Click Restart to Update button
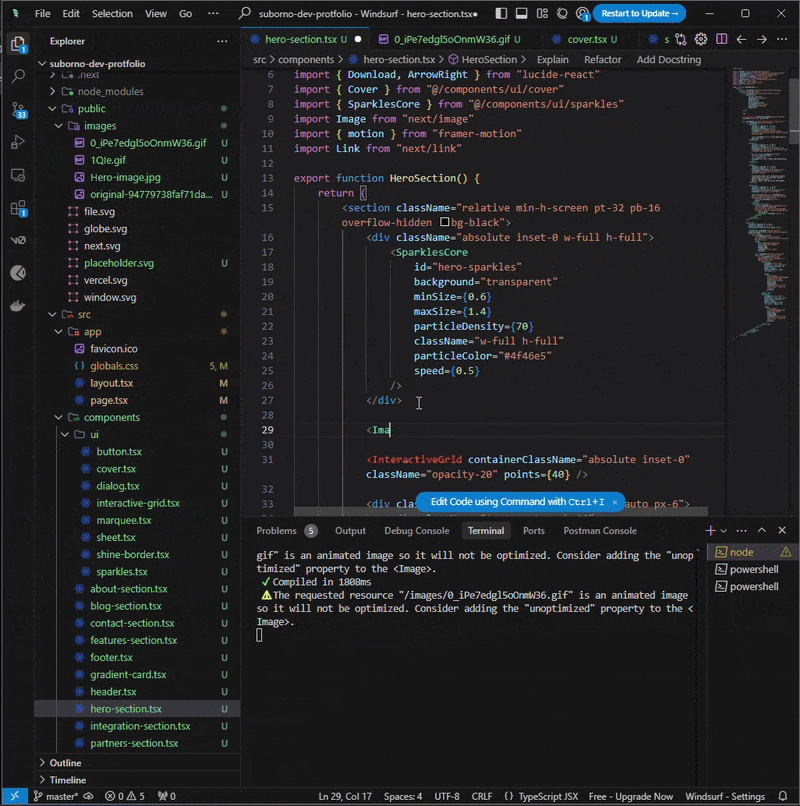 coord(639,13)
